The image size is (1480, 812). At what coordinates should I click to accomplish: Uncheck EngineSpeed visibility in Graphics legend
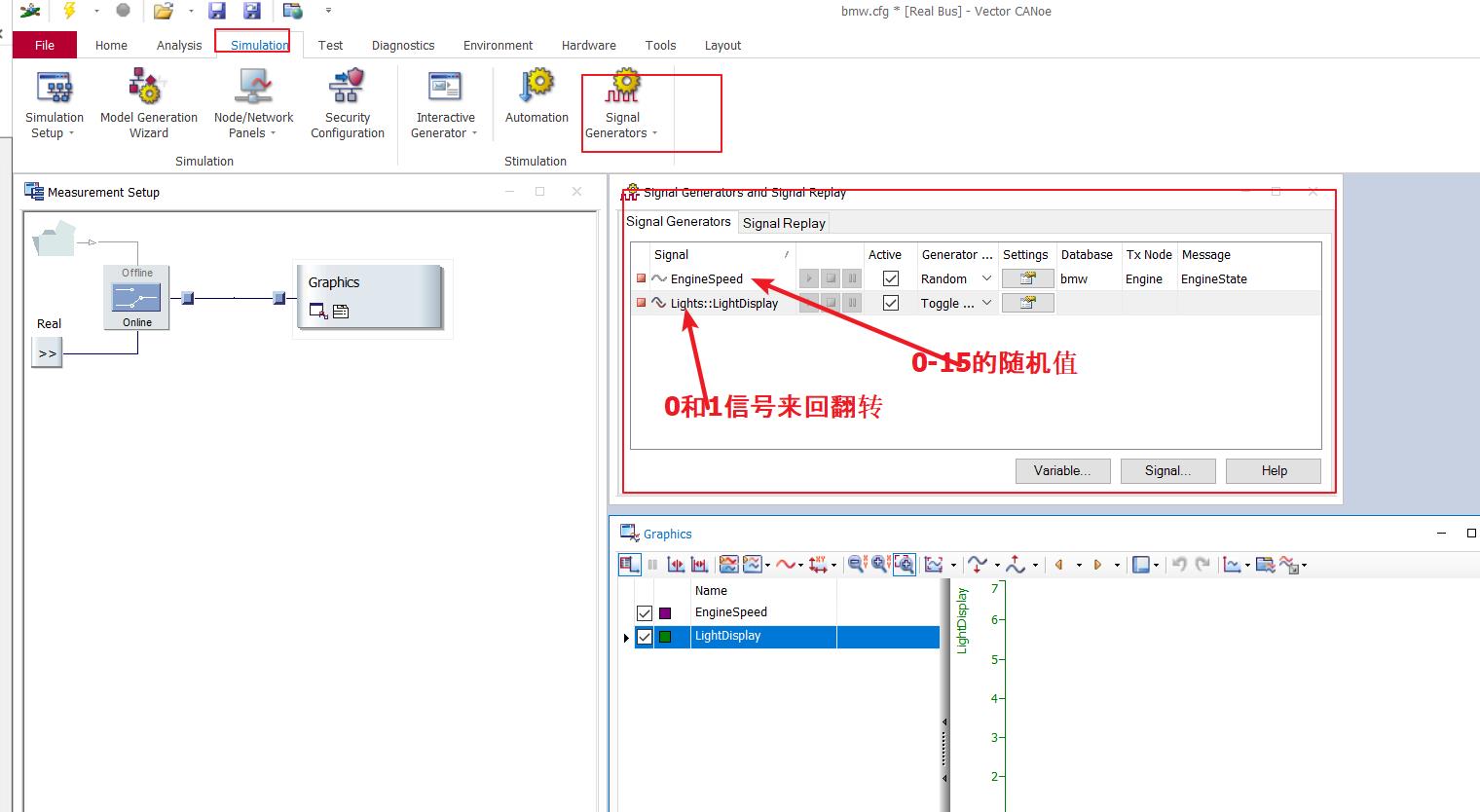tap(644, 613)
